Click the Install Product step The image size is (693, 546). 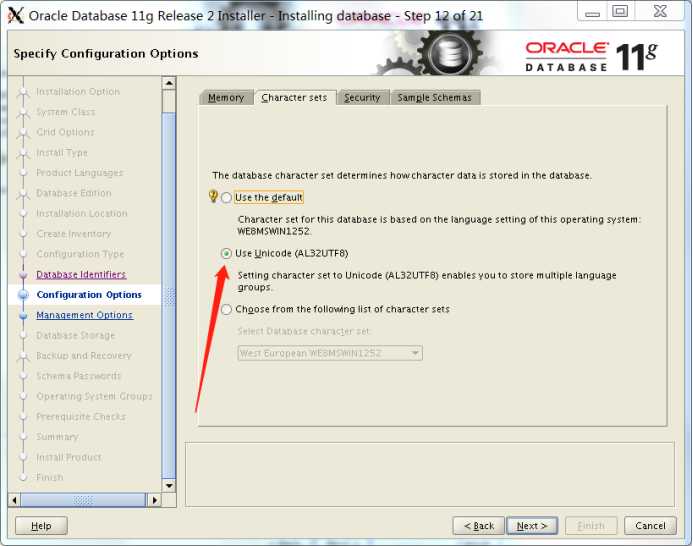coord(69,458)
